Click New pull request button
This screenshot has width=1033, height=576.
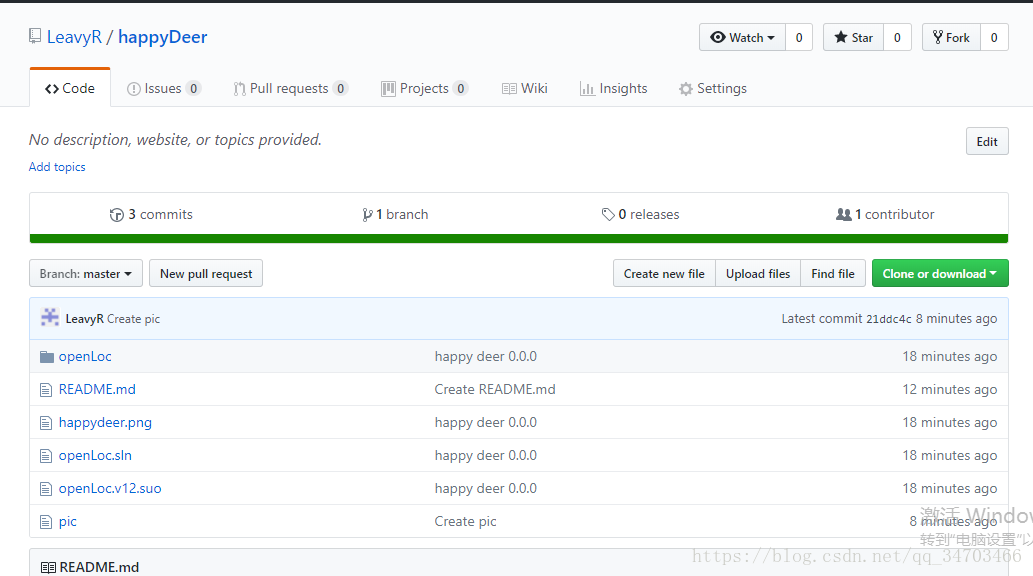pyautogui.click(x=206, y=274)
